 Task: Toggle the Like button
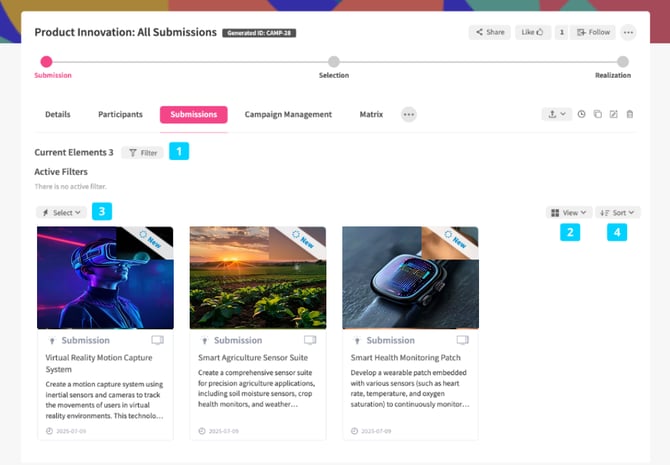[532, 32]
